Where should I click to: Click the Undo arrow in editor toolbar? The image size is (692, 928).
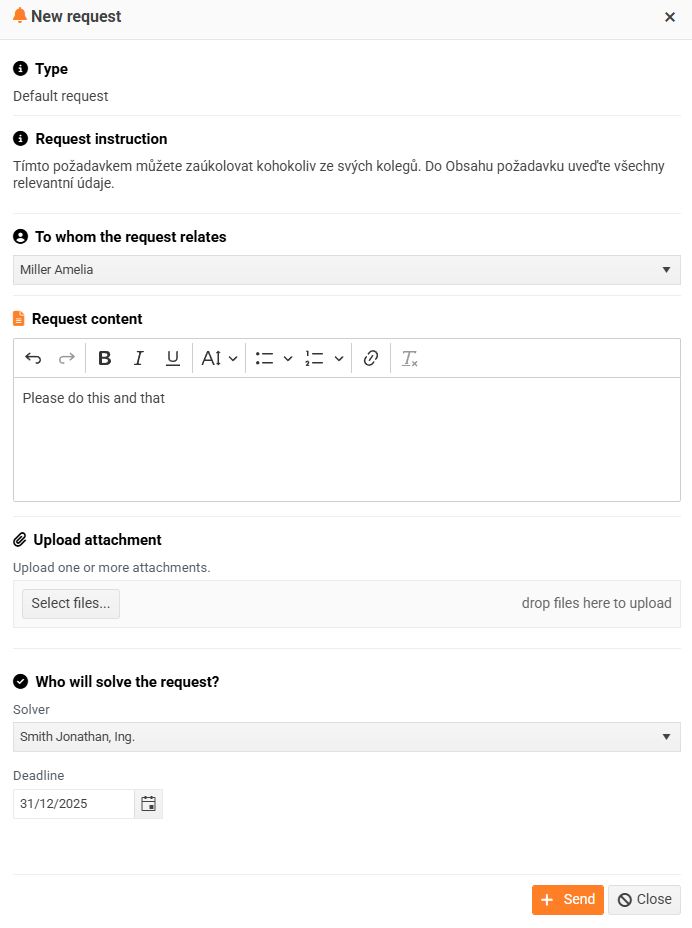tap(33, 358)
